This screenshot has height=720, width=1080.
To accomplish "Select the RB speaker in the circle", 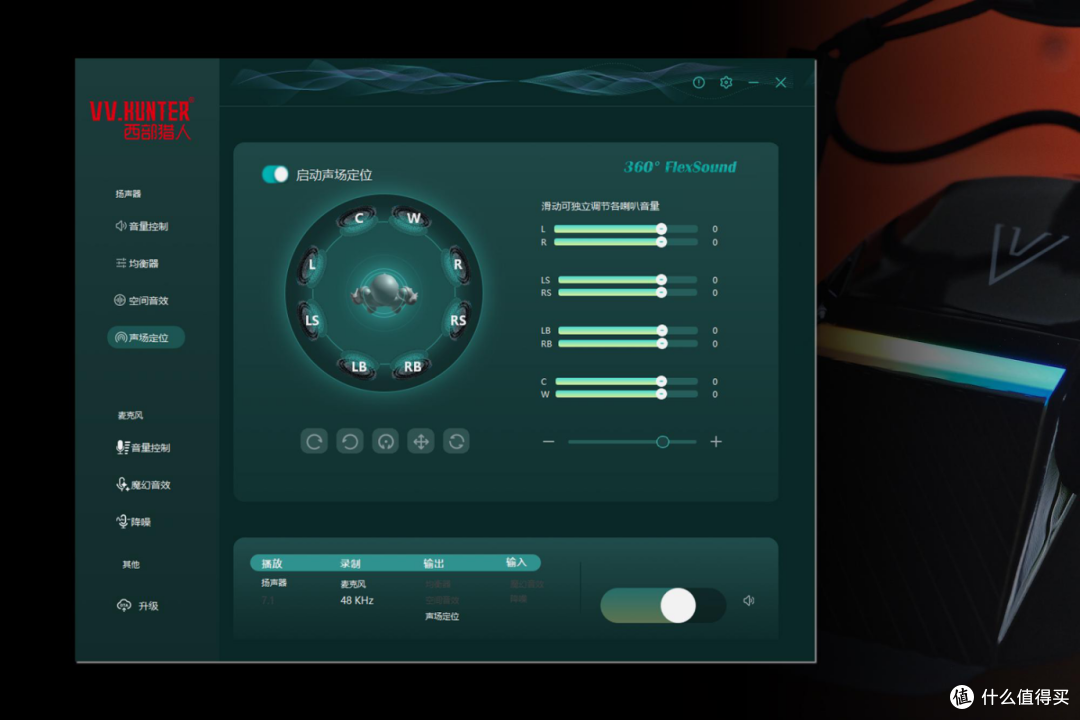I will point(412,367).
